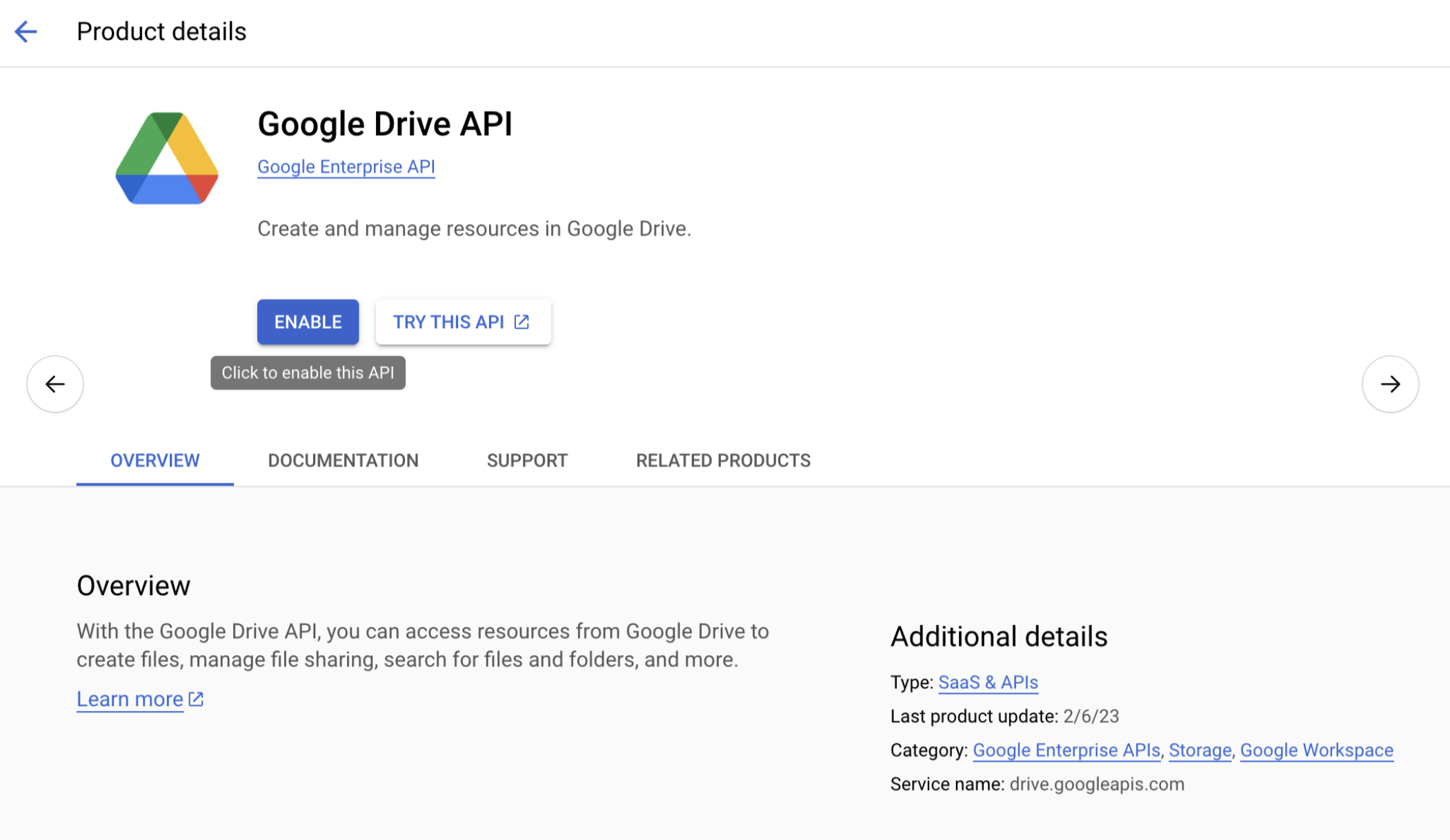The width and height of the screenshot is (1450, 840).
Task: Click the 'Click to enable this API' tooltip
Action: (x=308, y=373)
